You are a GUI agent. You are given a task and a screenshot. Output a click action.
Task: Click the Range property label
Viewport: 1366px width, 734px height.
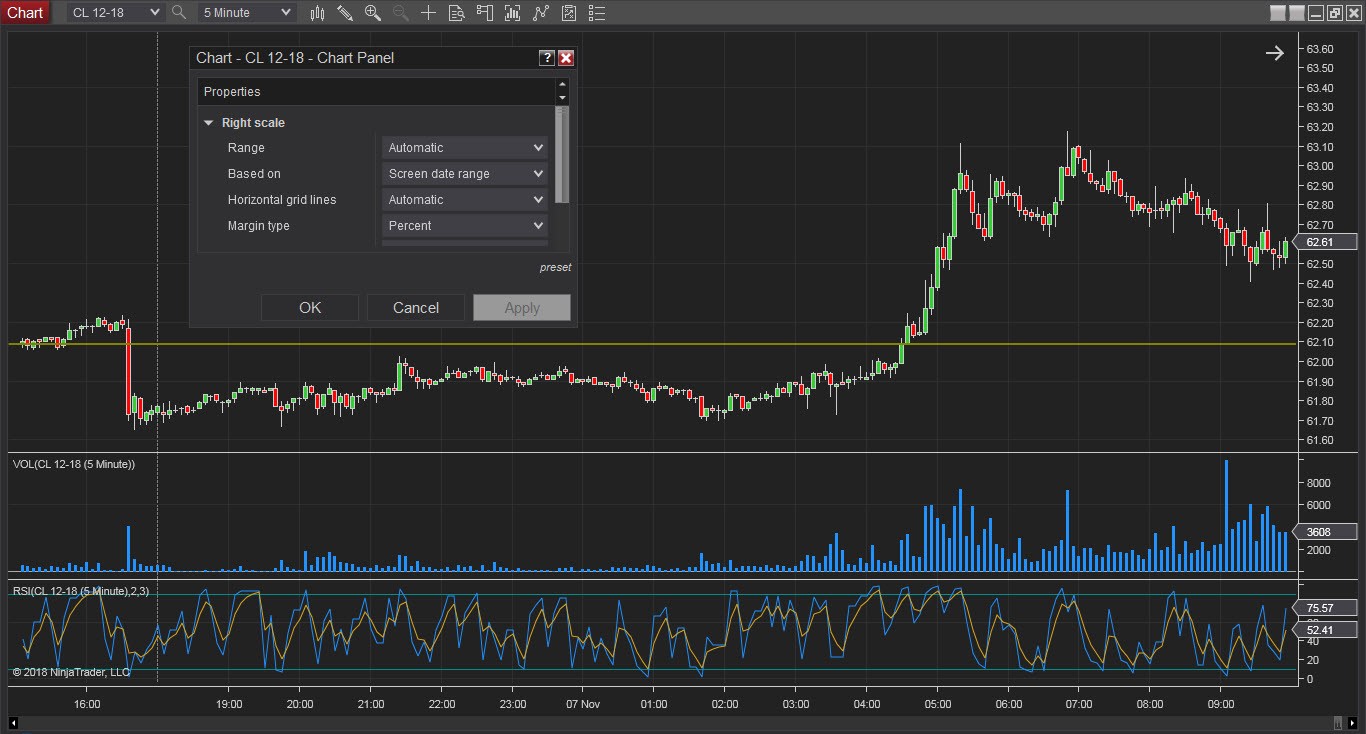[246, 148]
